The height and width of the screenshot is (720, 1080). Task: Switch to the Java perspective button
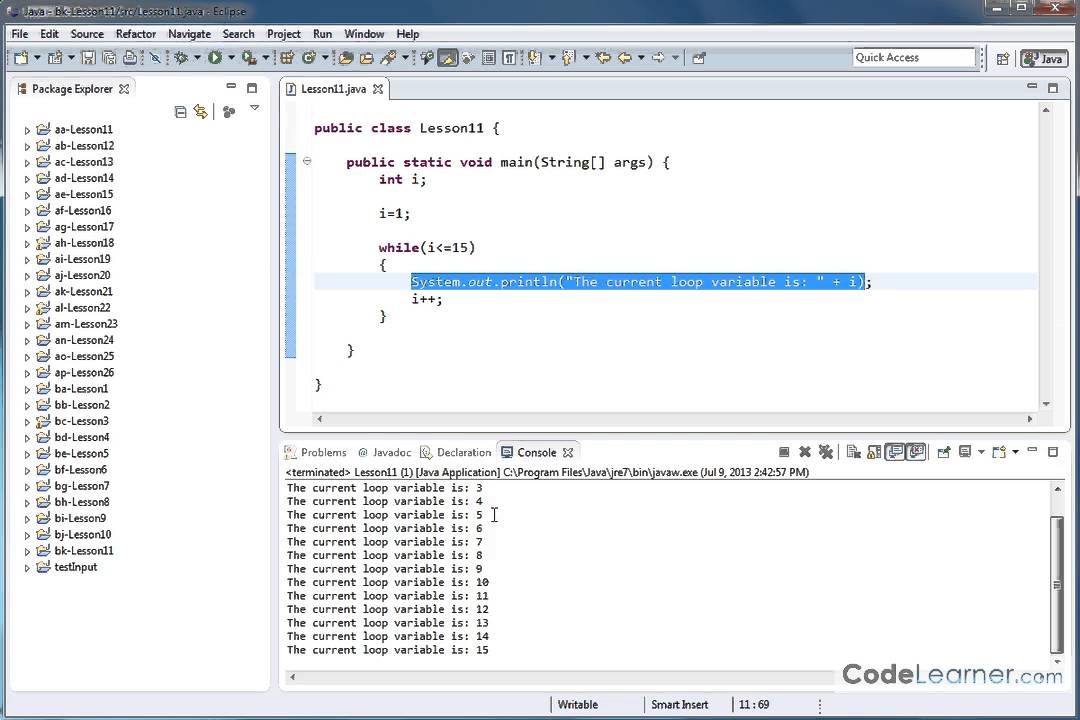1043,59
